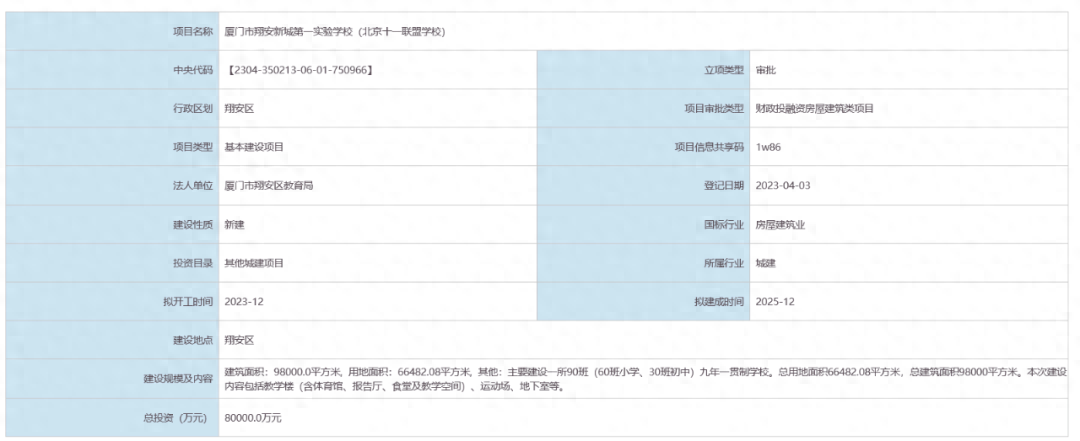This screenshot has width=1080, height=441.
Task: Click 翔安区 in the 建设地点 row
Action: pyautogui.click(x=239, y=341)
